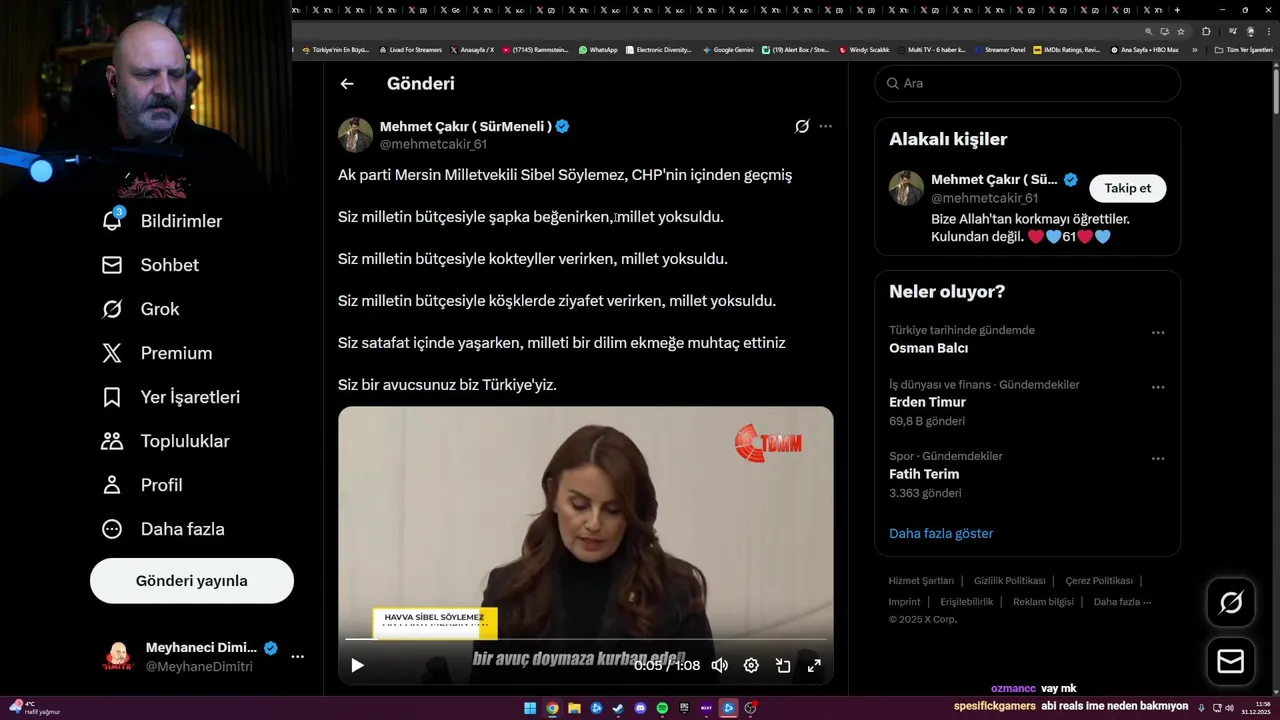Open the floating Grok button
This screenshot has width=1280, height=720.
(x=1230, y=602)
